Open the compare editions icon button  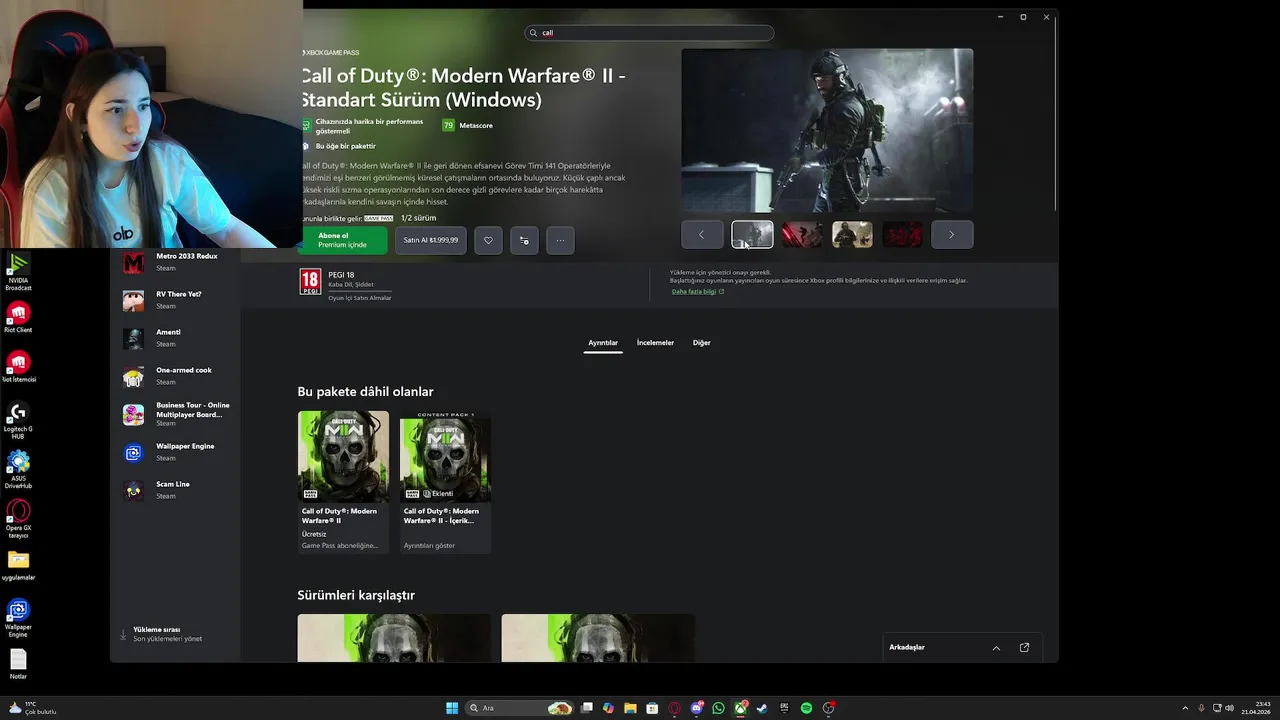524,240
